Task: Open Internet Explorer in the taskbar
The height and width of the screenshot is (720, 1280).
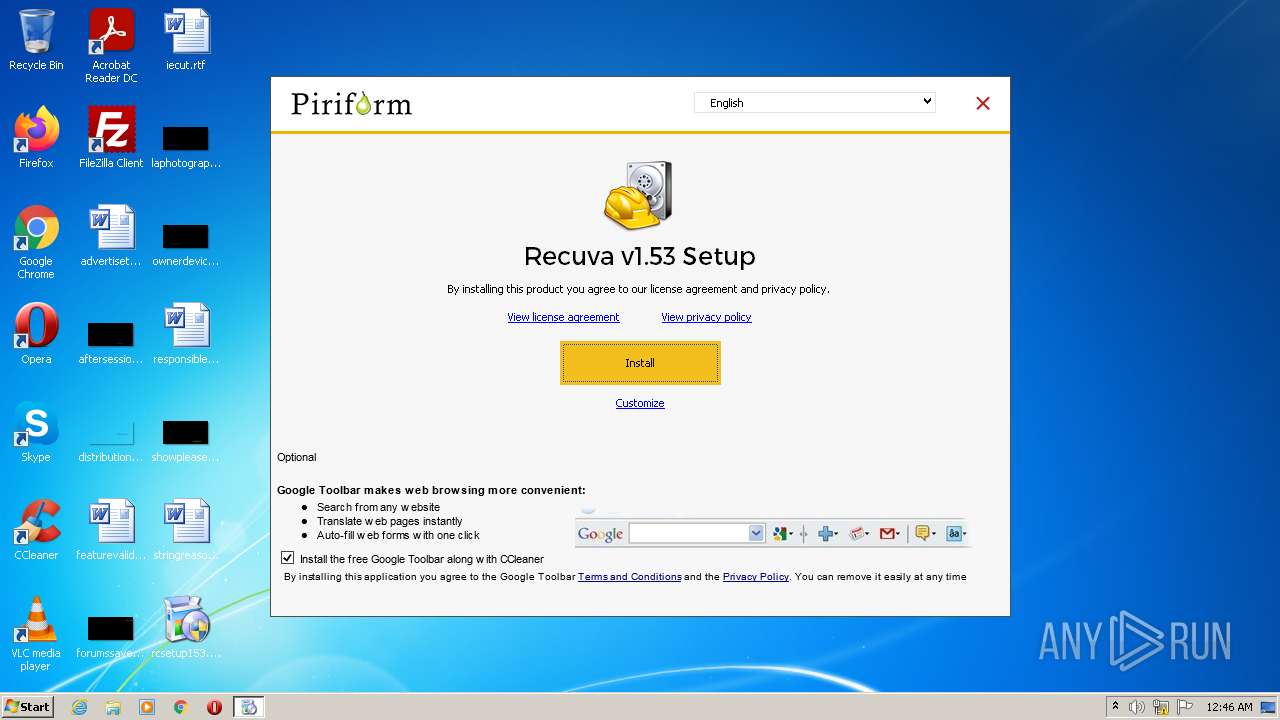Action: [x=79, y=707]
